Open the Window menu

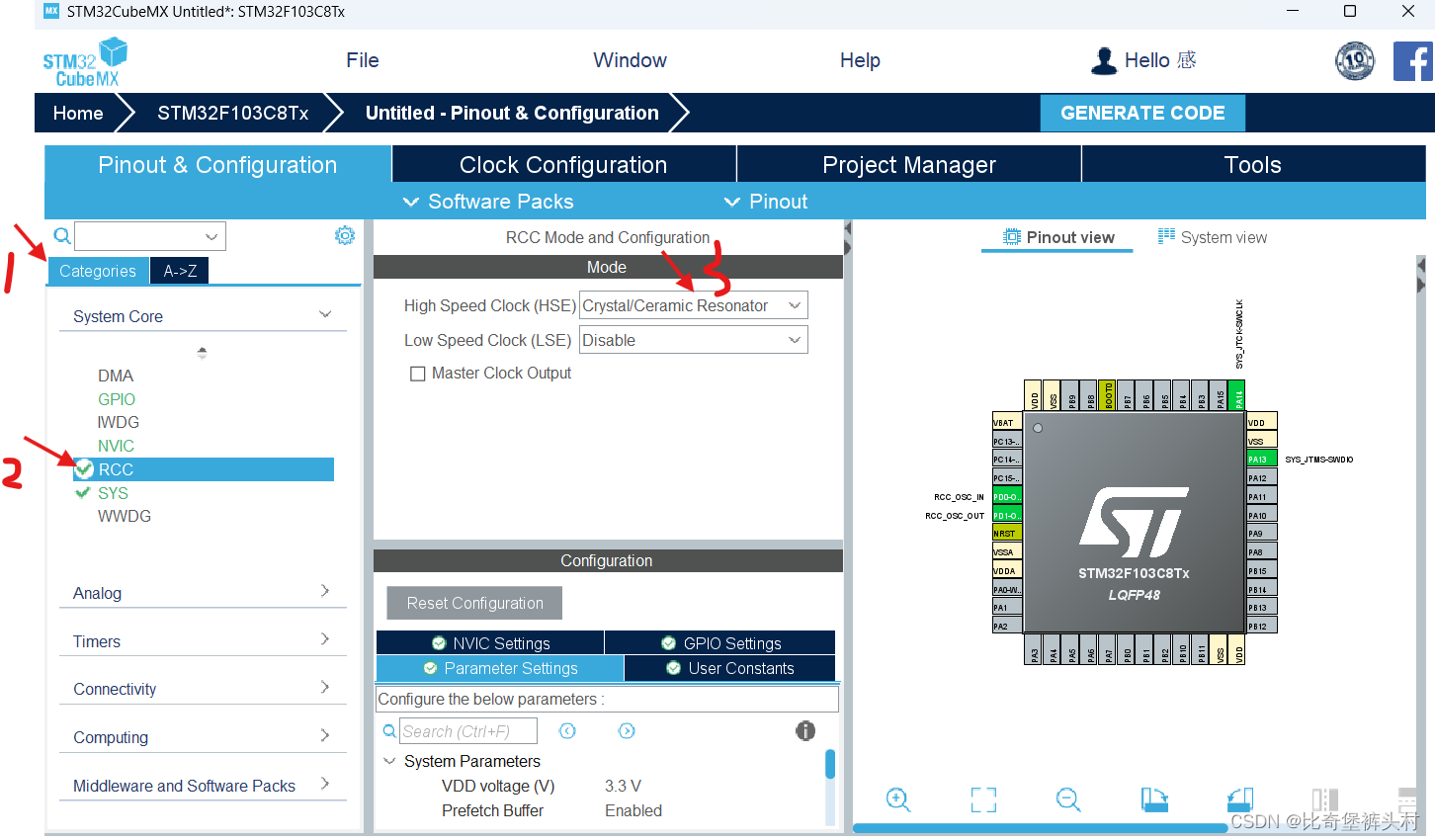[x=630, y=60]
